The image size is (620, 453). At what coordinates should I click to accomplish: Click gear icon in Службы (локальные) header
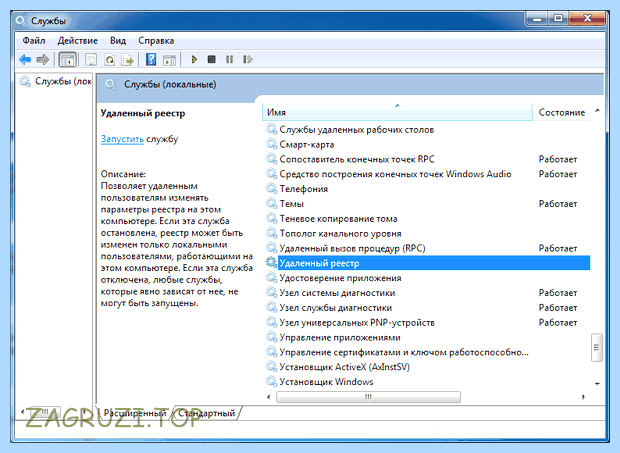click(111, 85)
